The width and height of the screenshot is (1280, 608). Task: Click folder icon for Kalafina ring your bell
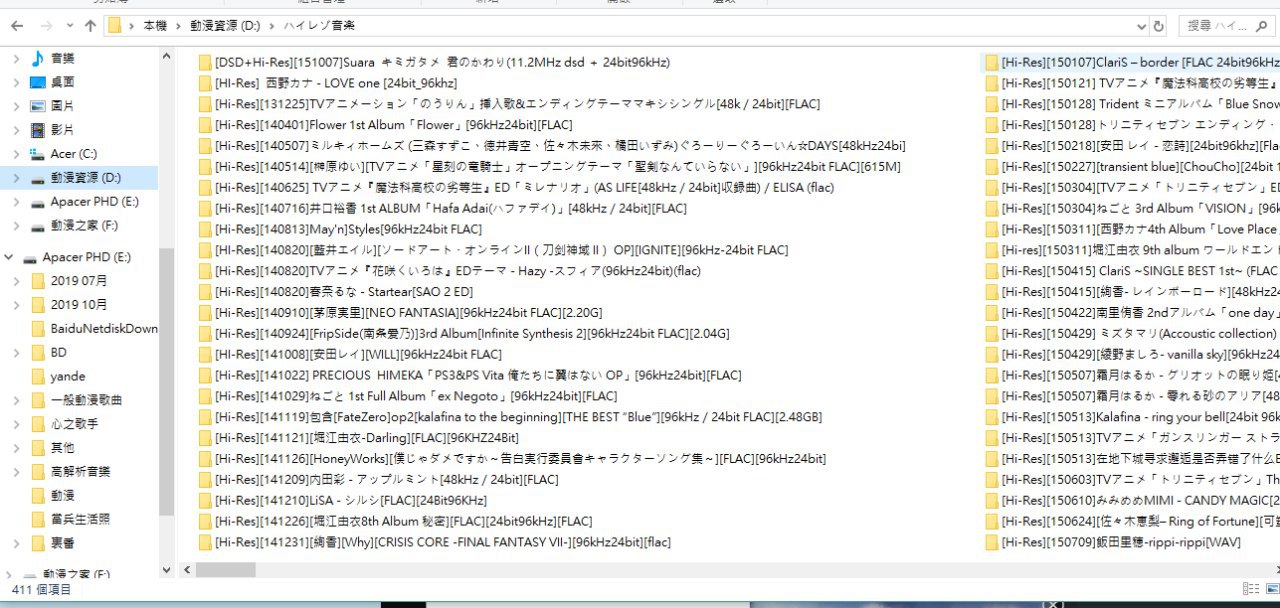[x=992, y=417]
